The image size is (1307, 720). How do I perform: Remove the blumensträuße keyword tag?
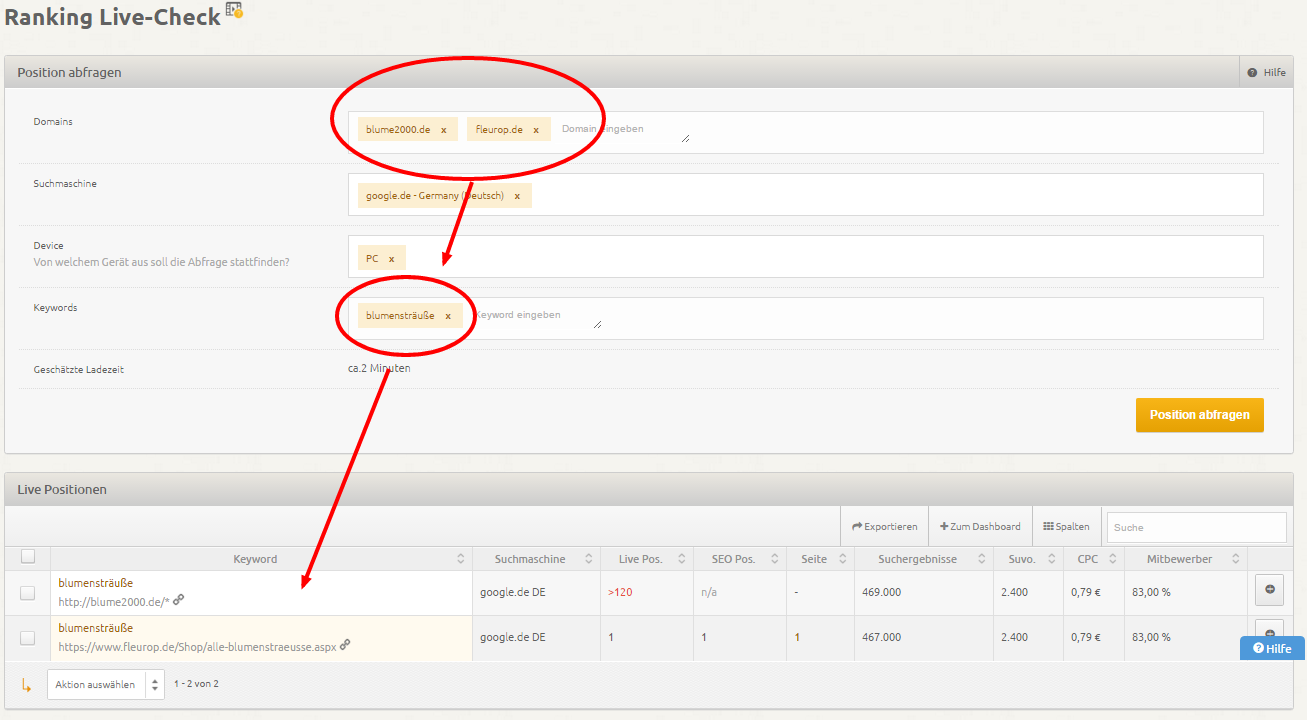tap(448, 316)
